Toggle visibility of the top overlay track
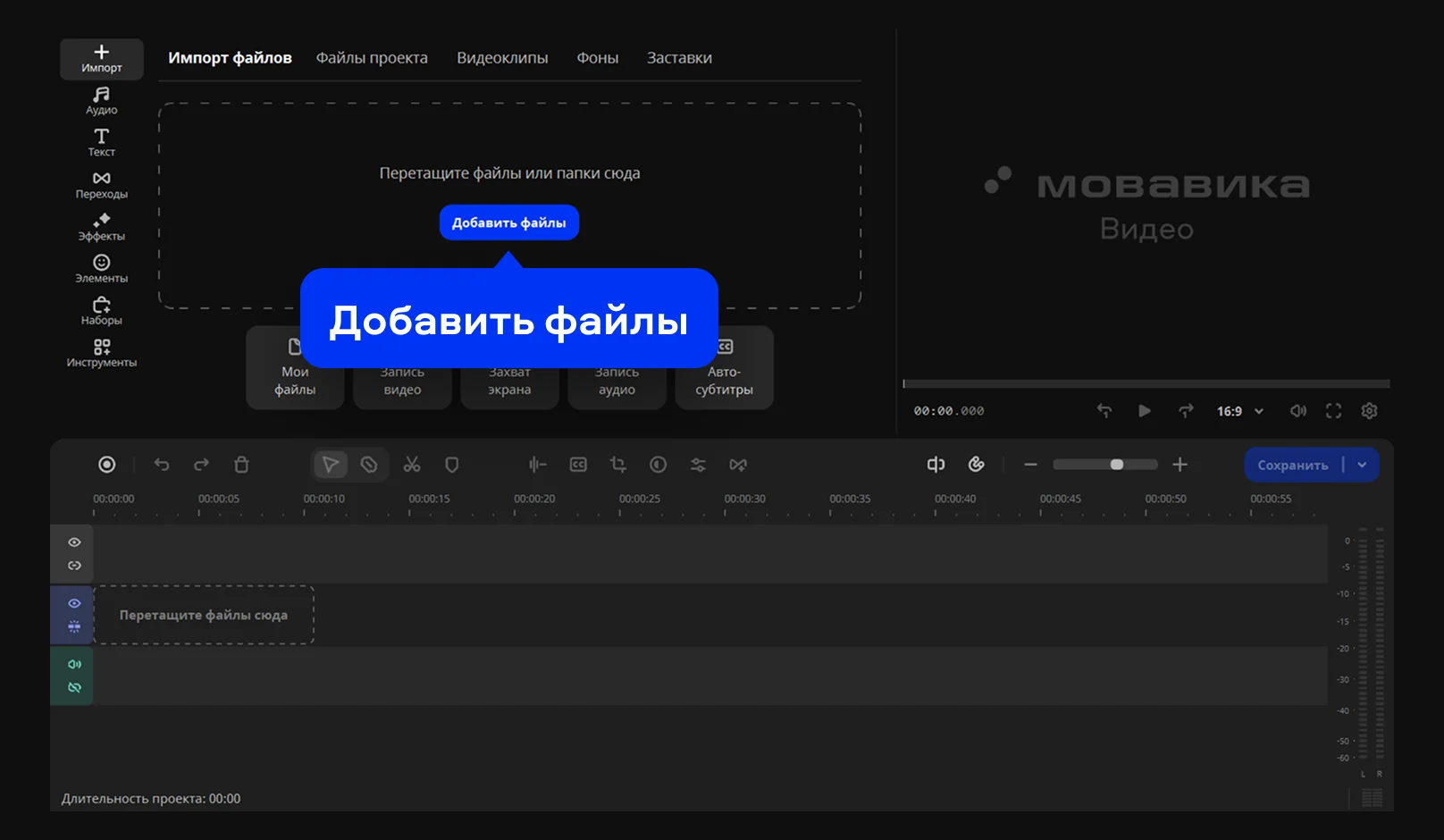 pos(74,542)
